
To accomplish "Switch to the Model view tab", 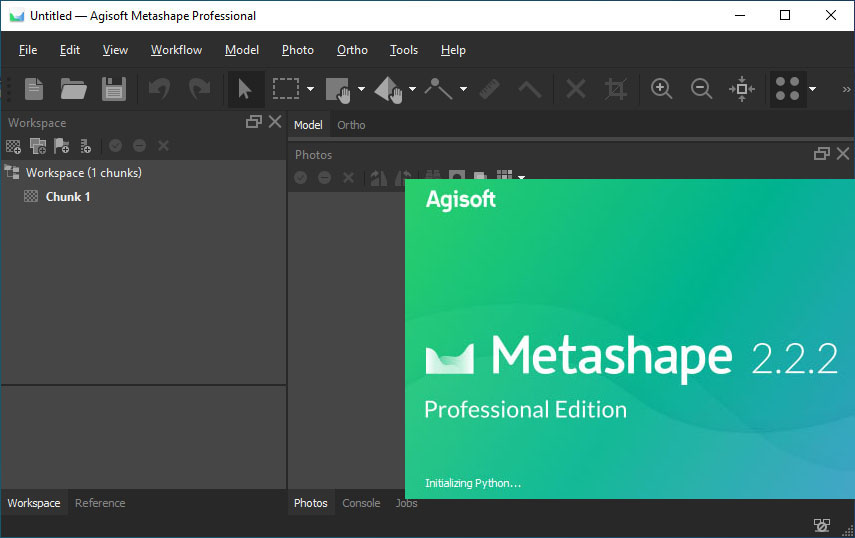I will point(308,125).
